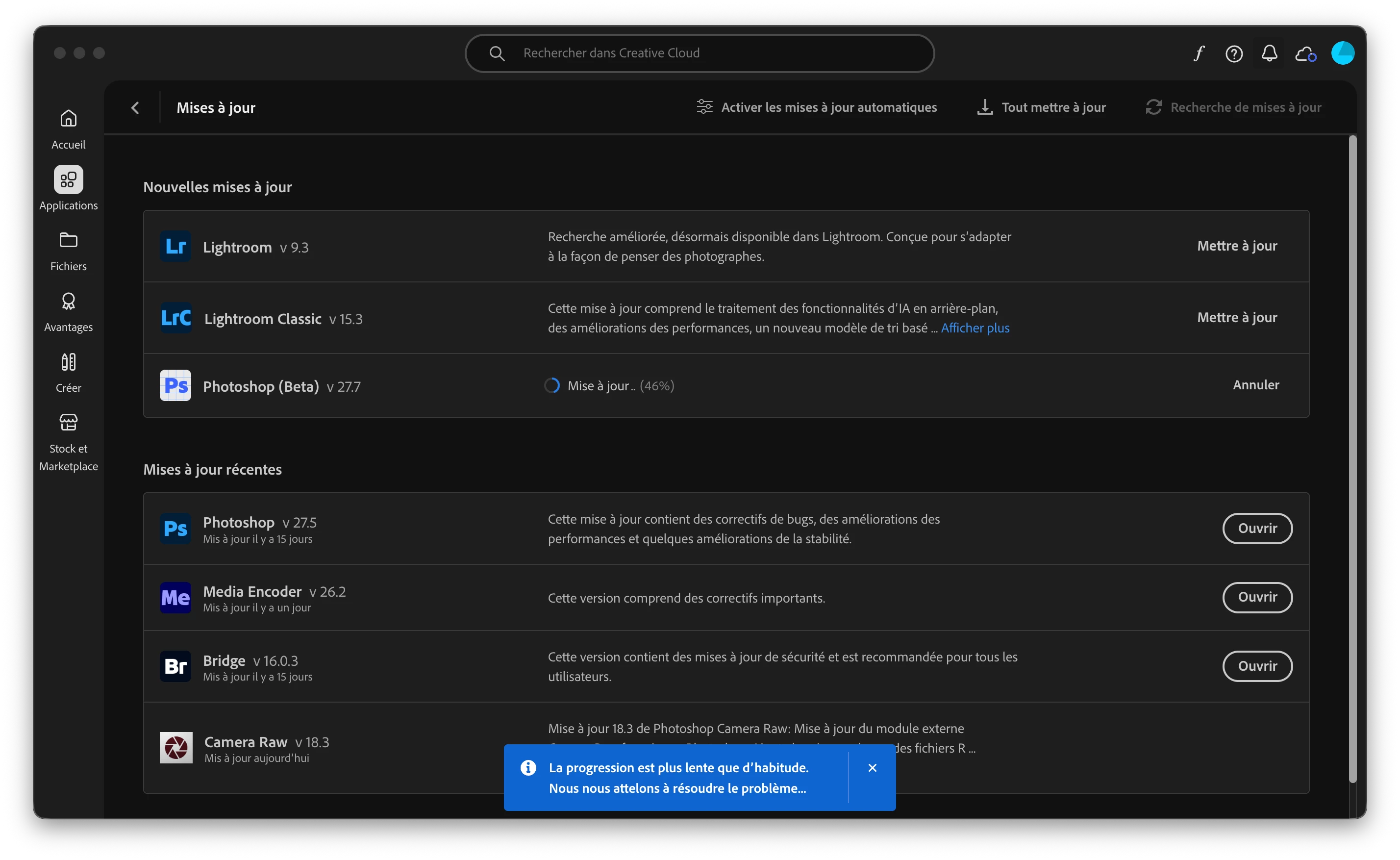
Task: Expand description with Afficher plus
Action: pos(975,328)
